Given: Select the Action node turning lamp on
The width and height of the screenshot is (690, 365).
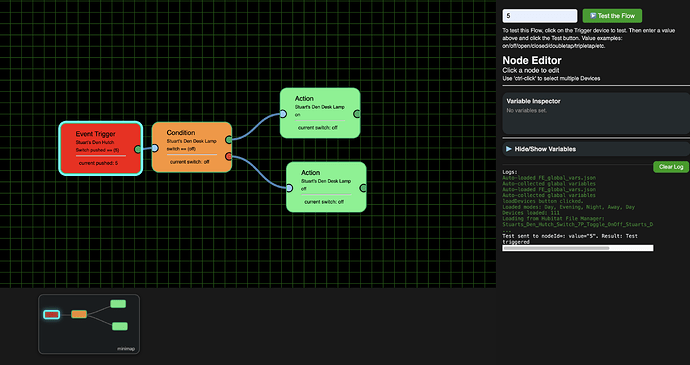Looking at the screenshot, I should [320, 113].
